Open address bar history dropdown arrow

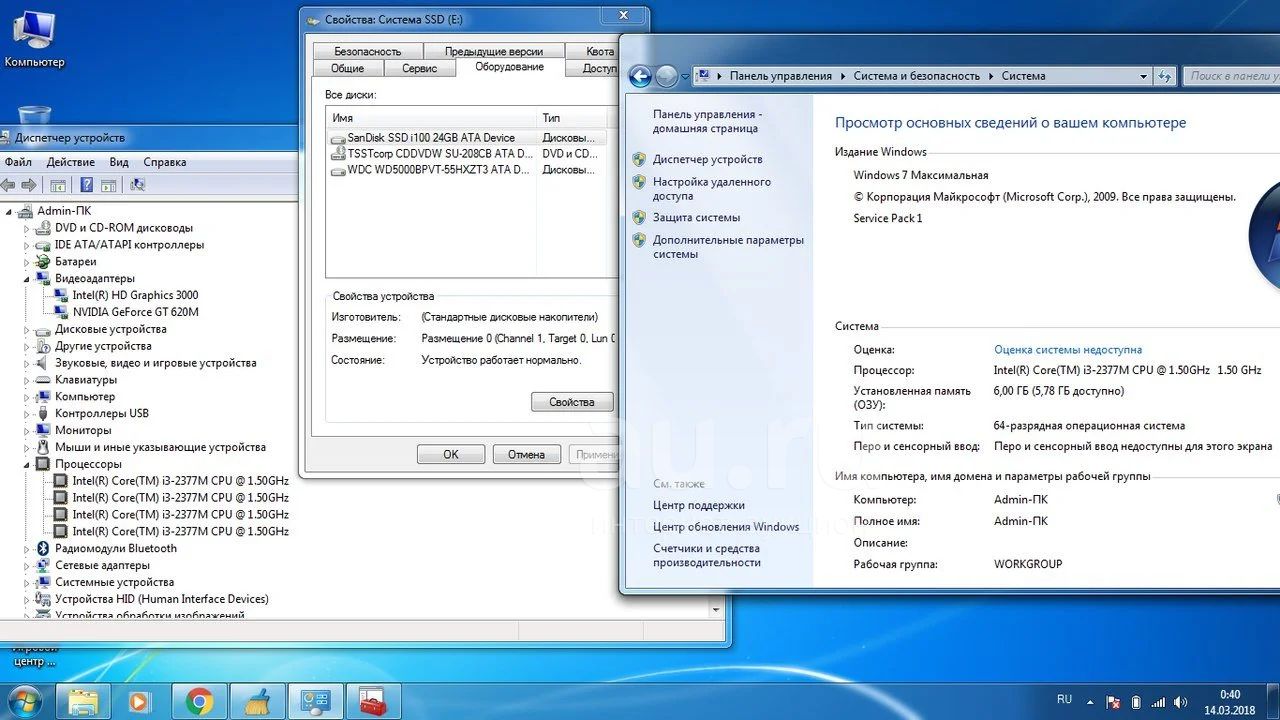pyautogui.click(x=1144, y=76)
